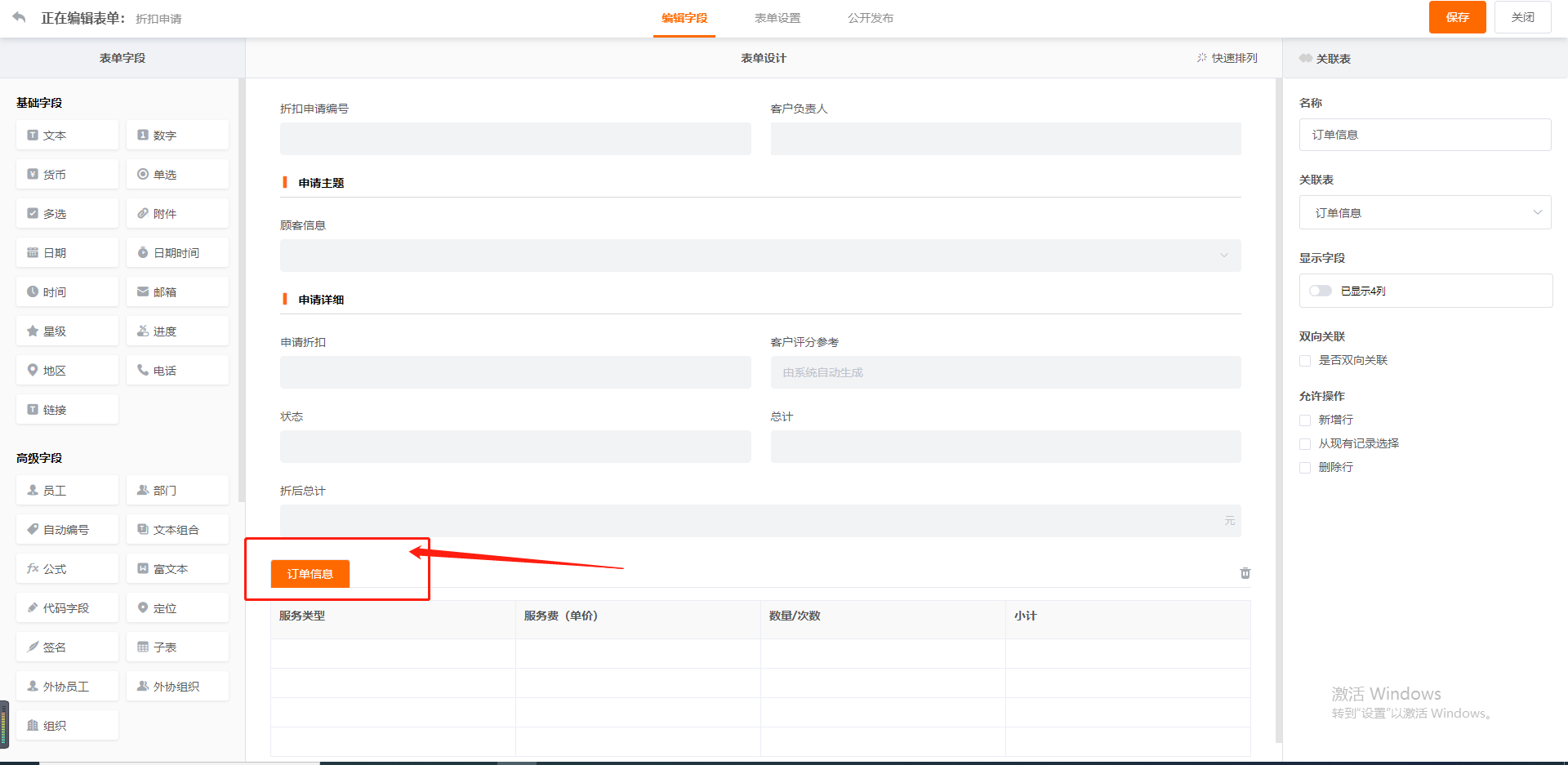Select the 星级 rating field tool
Viewport: 1568px width, 765px height.
pyautogui.click(x=66, y=330)
